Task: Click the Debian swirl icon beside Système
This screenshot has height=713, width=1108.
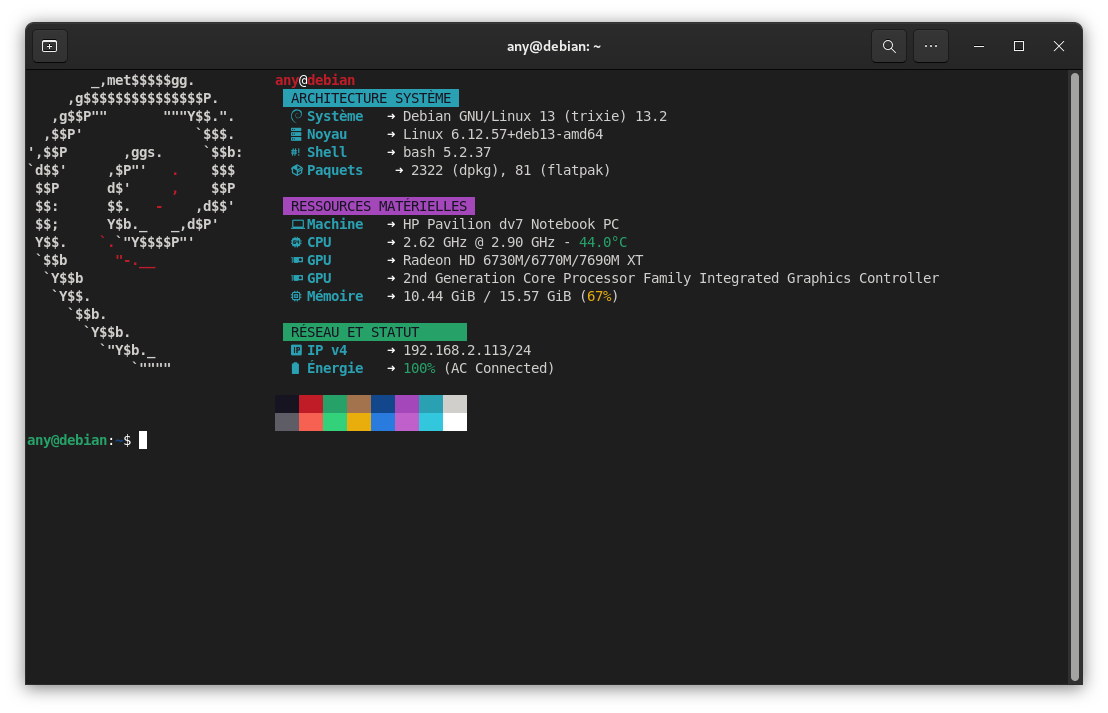Action: click(x=296, y=116)
